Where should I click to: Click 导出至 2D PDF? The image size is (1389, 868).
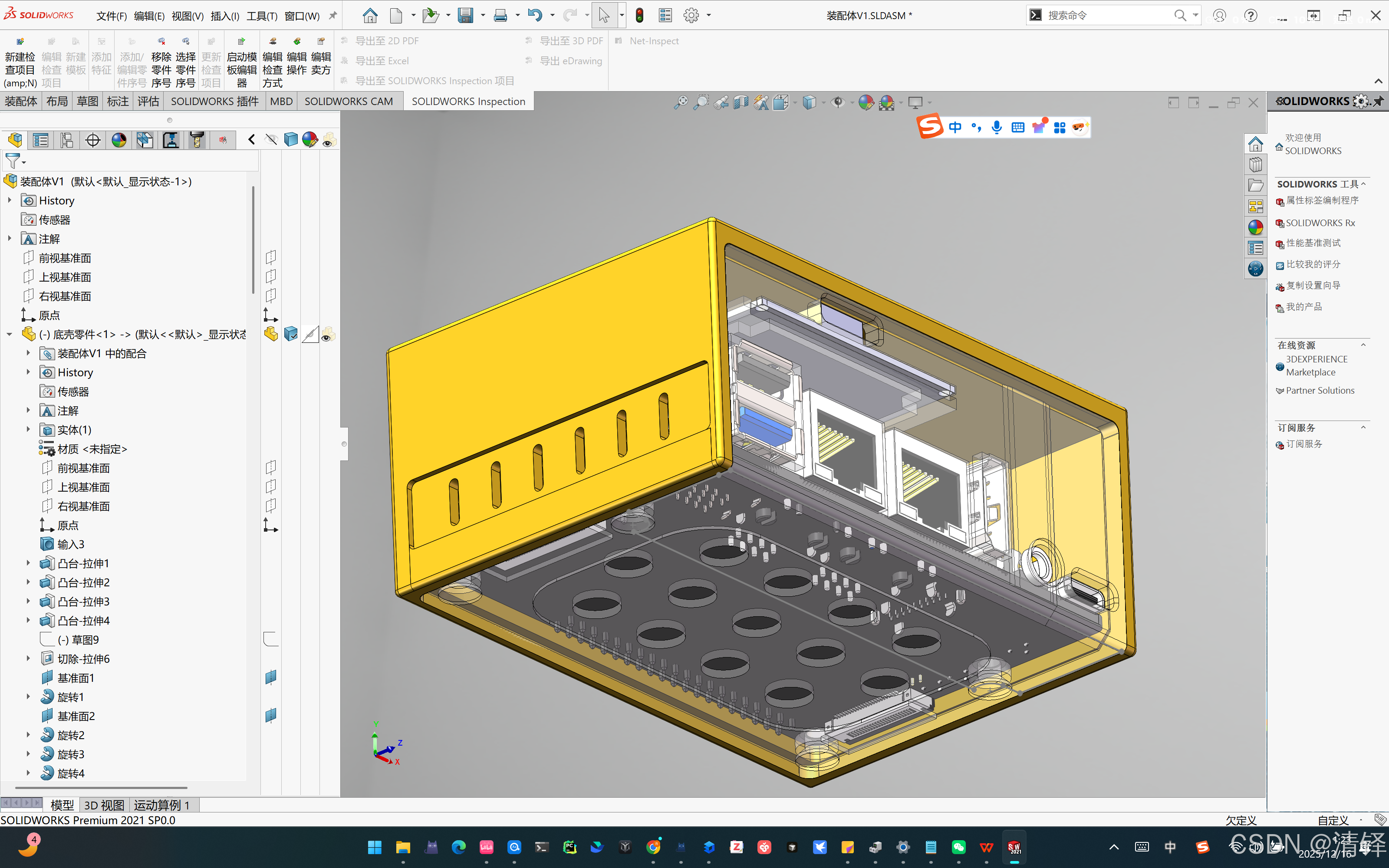pyautogui.click(x=386, y=40)
